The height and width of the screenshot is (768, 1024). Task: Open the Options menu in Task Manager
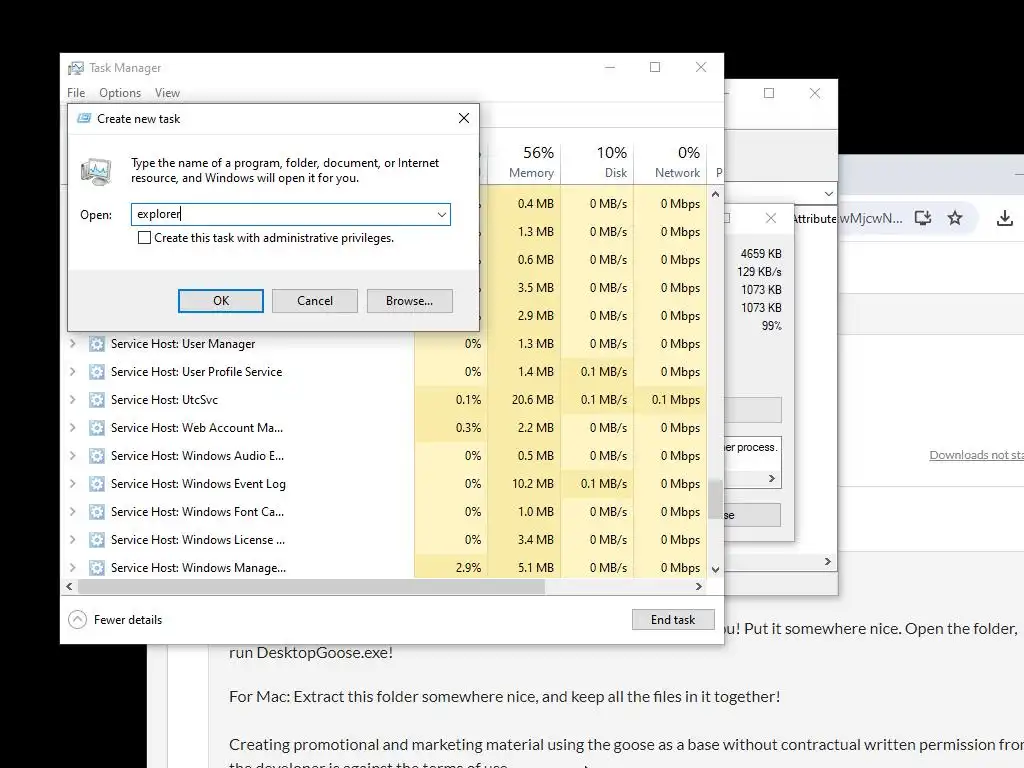(x=120, y=93)
